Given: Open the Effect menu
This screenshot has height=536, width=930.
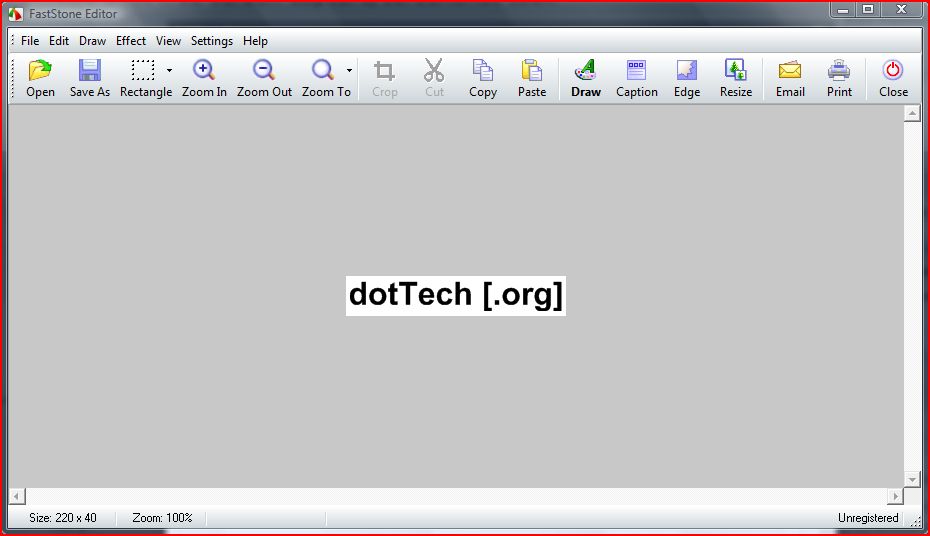Looking at the screenshot, I should click(131, 41).
